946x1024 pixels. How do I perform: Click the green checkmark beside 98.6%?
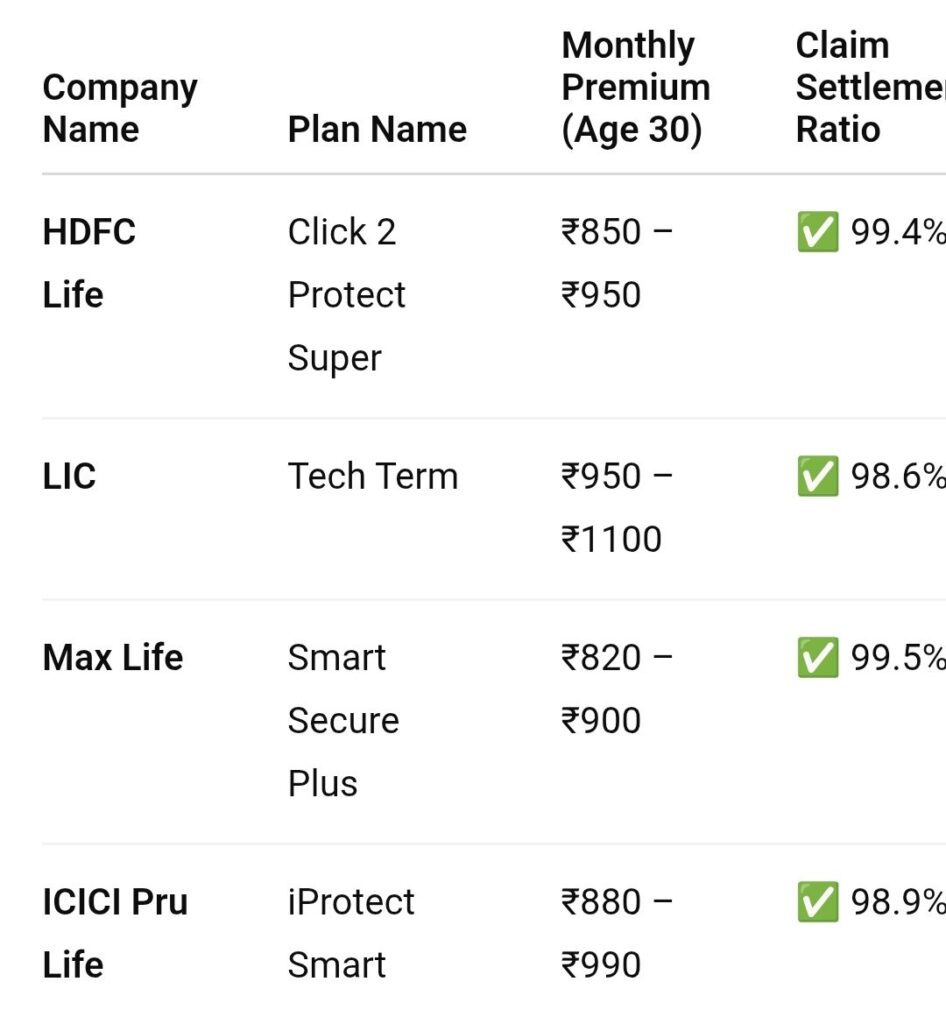click(817, 476)
